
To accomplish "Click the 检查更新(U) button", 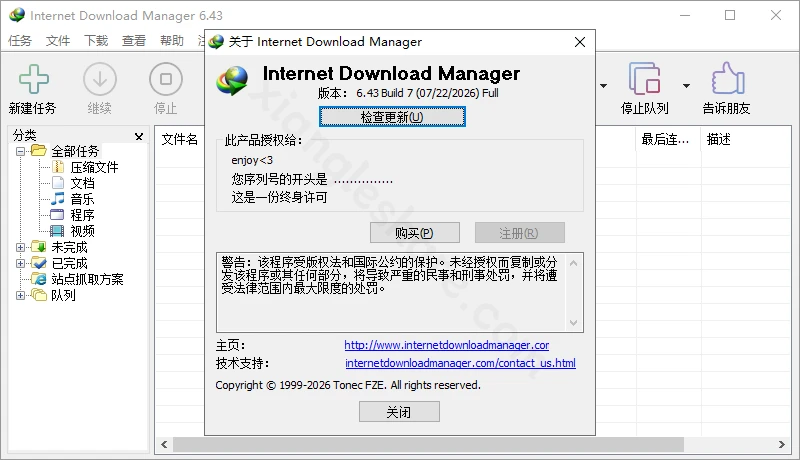I will (x=392, y=117).
